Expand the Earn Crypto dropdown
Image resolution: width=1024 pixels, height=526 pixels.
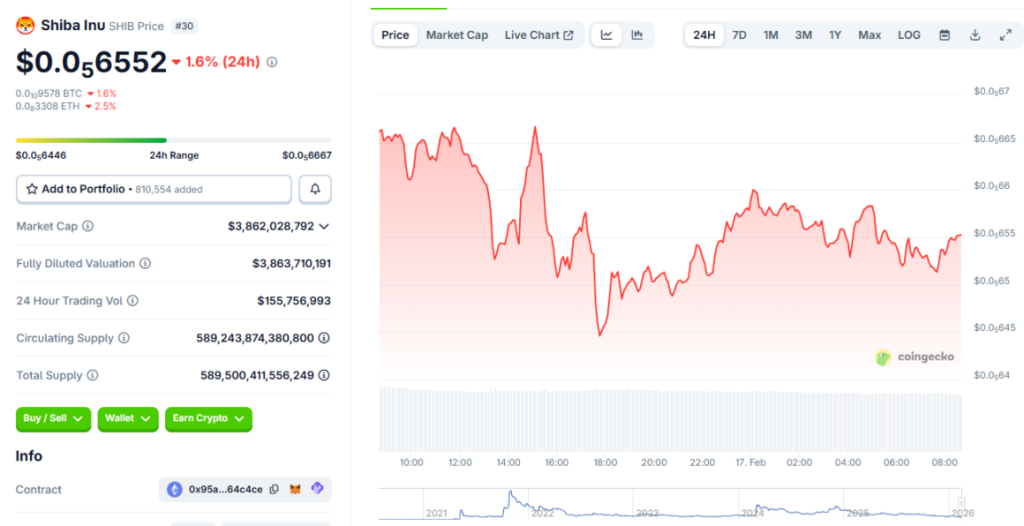(x=208, y=419)
